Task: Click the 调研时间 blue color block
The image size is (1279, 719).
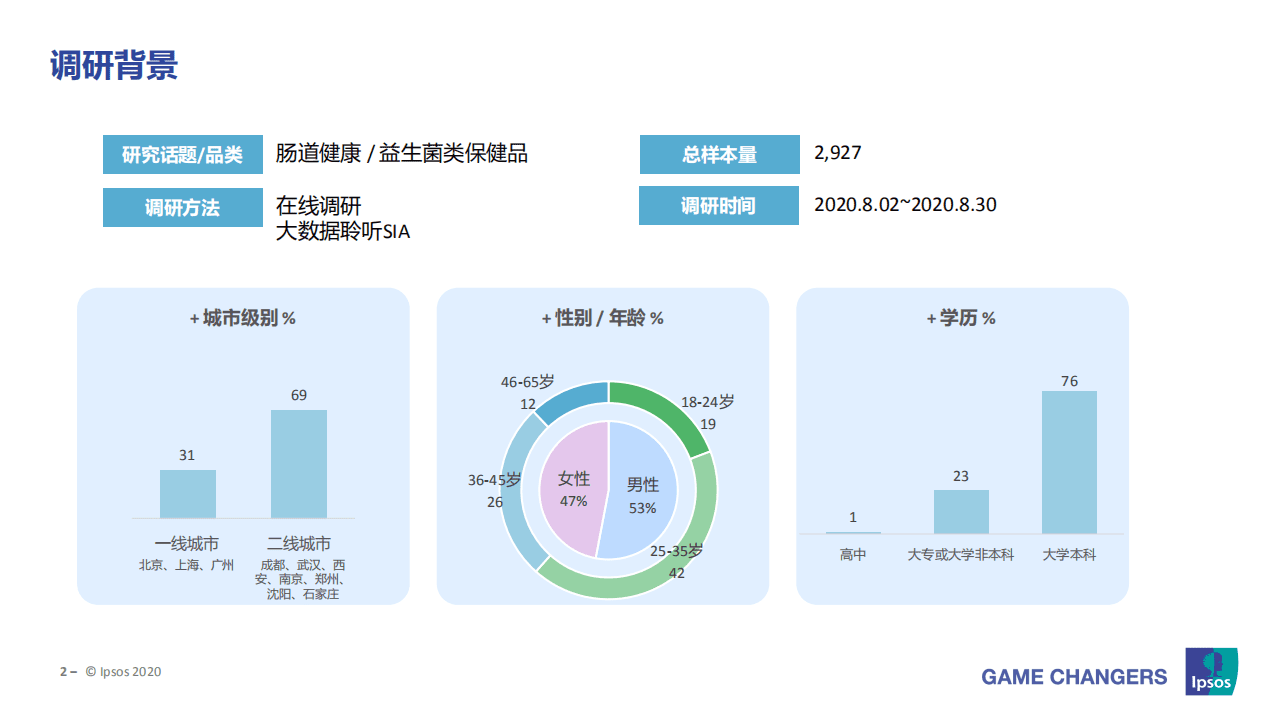Action: pyautogui.click(x=719, y=205)
